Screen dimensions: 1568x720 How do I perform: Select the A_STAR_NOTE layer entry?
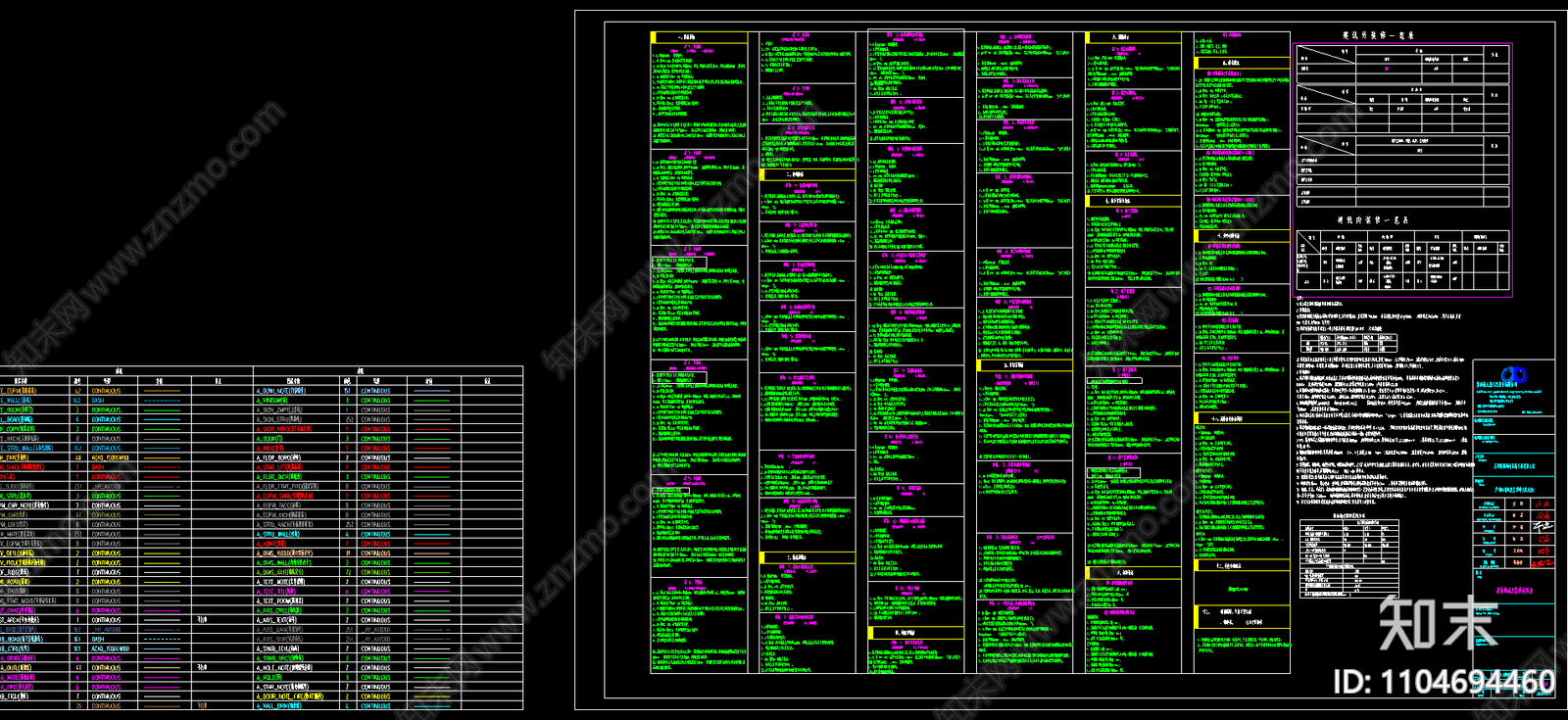pyautogui.click(x=282, y=687)
